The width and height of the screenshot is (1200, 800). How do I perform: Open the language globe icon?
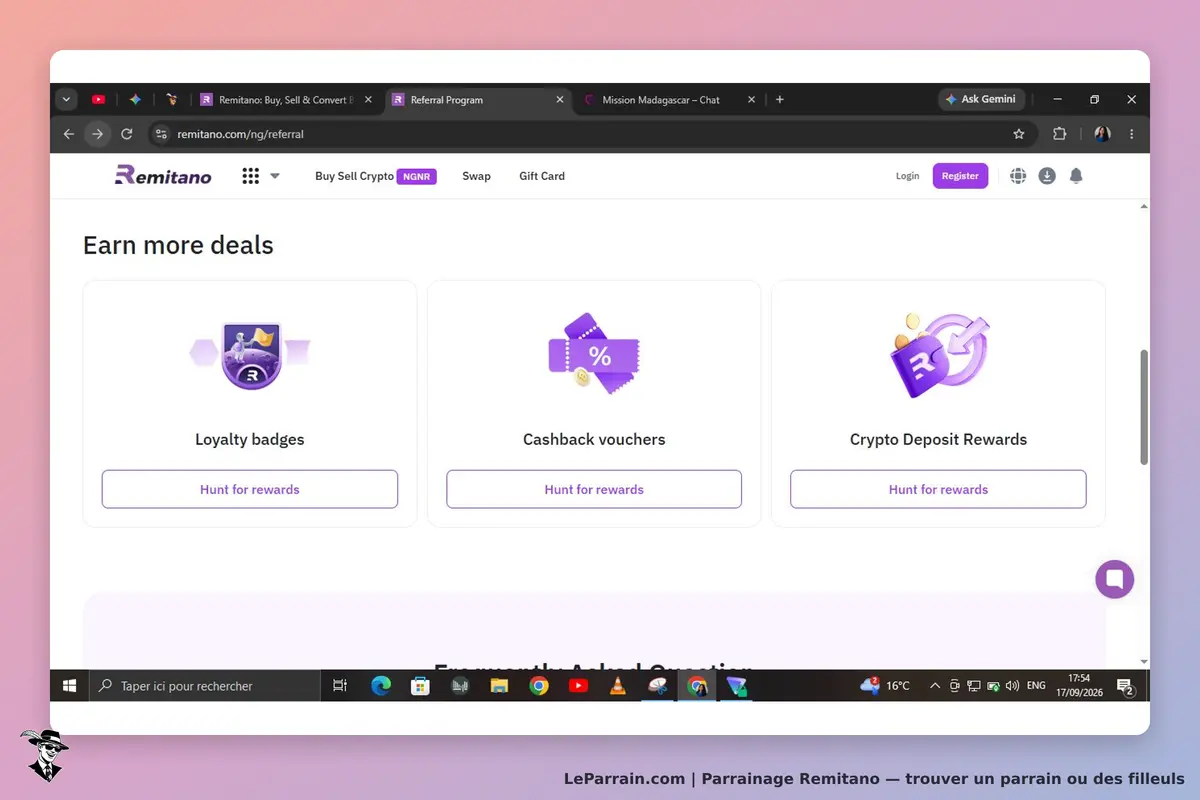point(1018,176)
